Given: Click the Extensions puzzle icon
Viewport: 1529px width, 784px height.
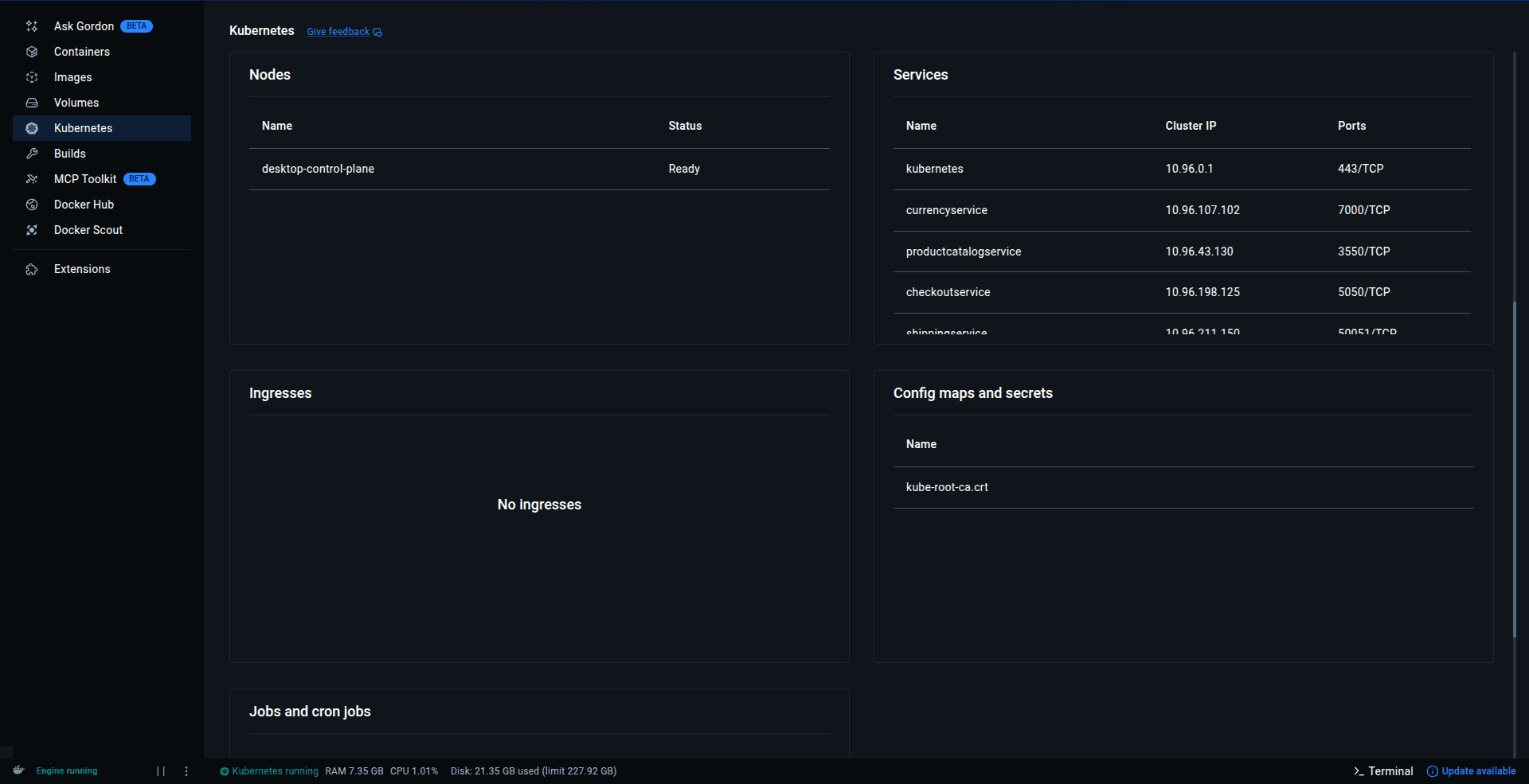Looking at the screenshot, I should 32,269.
